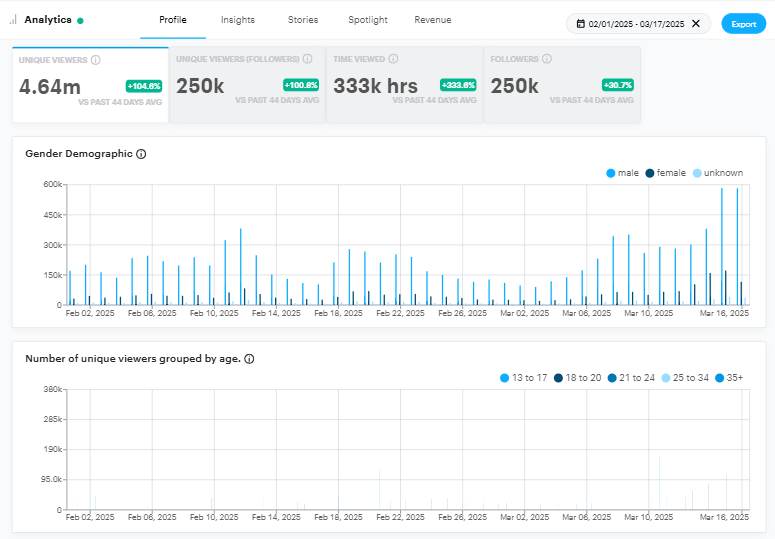Open info icon for Unique Viewers (Followers)

(307, 59)
